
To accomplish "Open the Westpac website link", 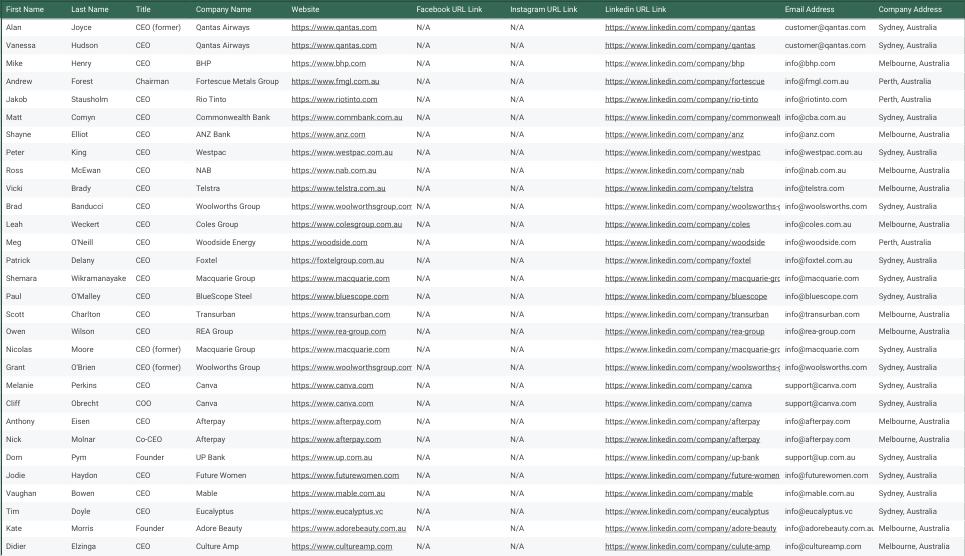I will pyautogui.click(x=342, y=152).
